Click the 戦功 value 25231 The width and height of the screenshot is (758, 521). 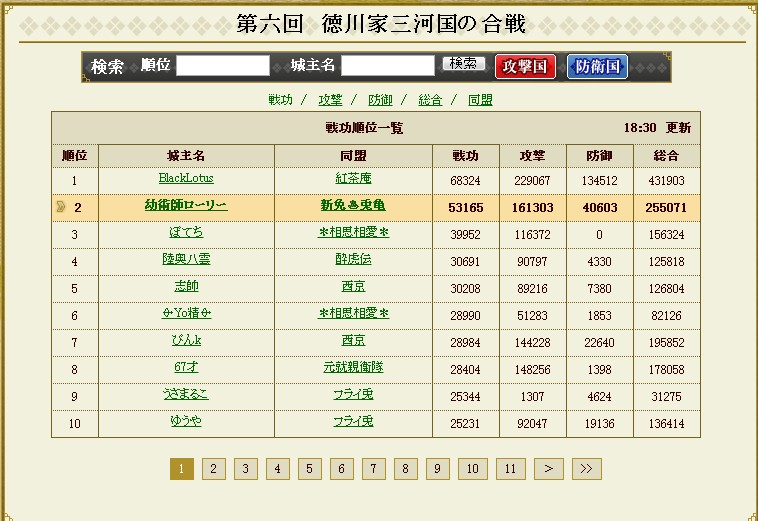coord(466,424)
